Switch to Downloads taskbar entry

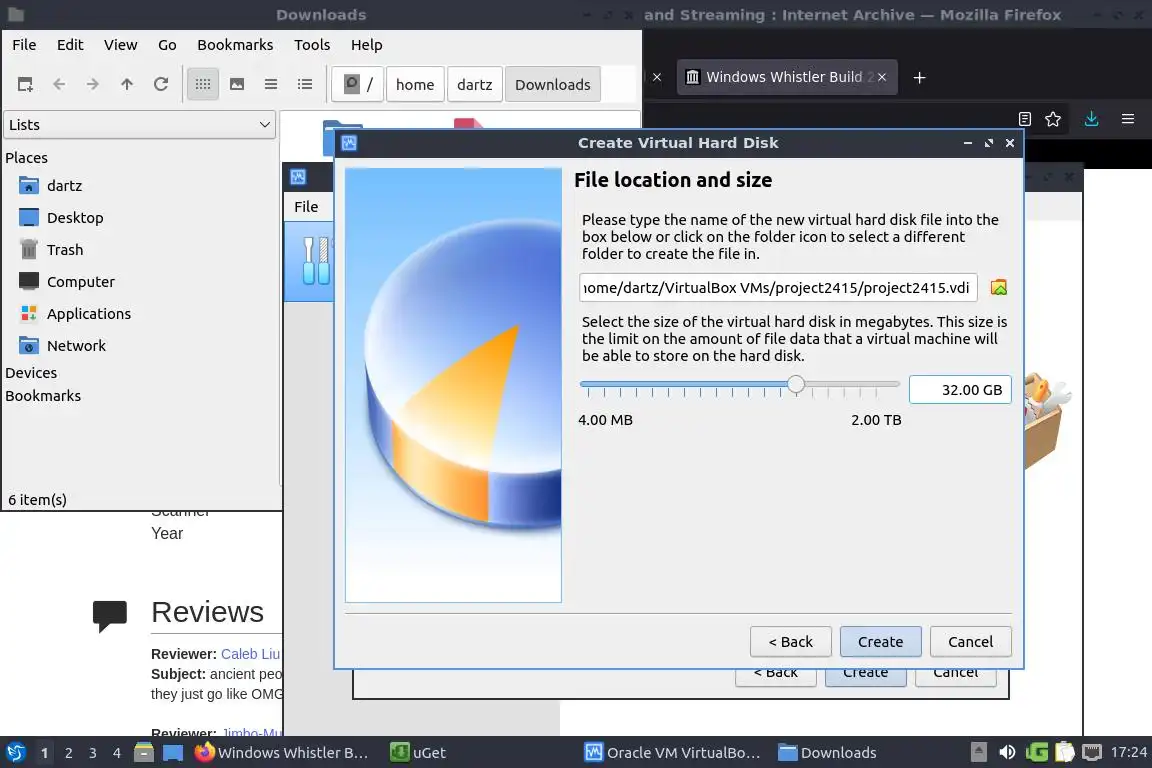[x=827, y=753]
